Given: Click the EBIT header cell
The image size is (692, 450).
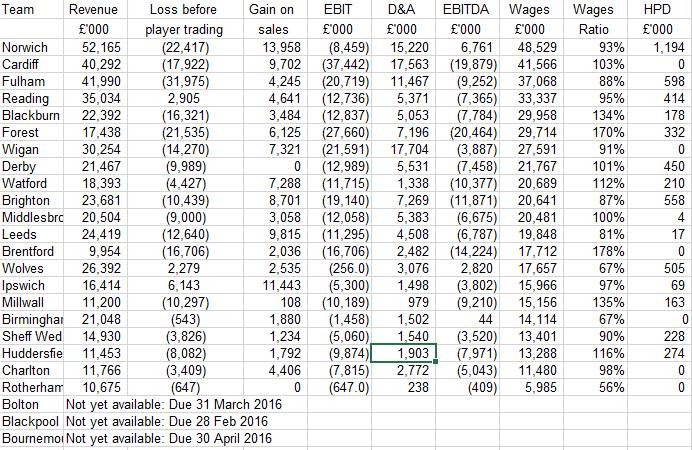Looking at the screenshot, I should 339,9.
